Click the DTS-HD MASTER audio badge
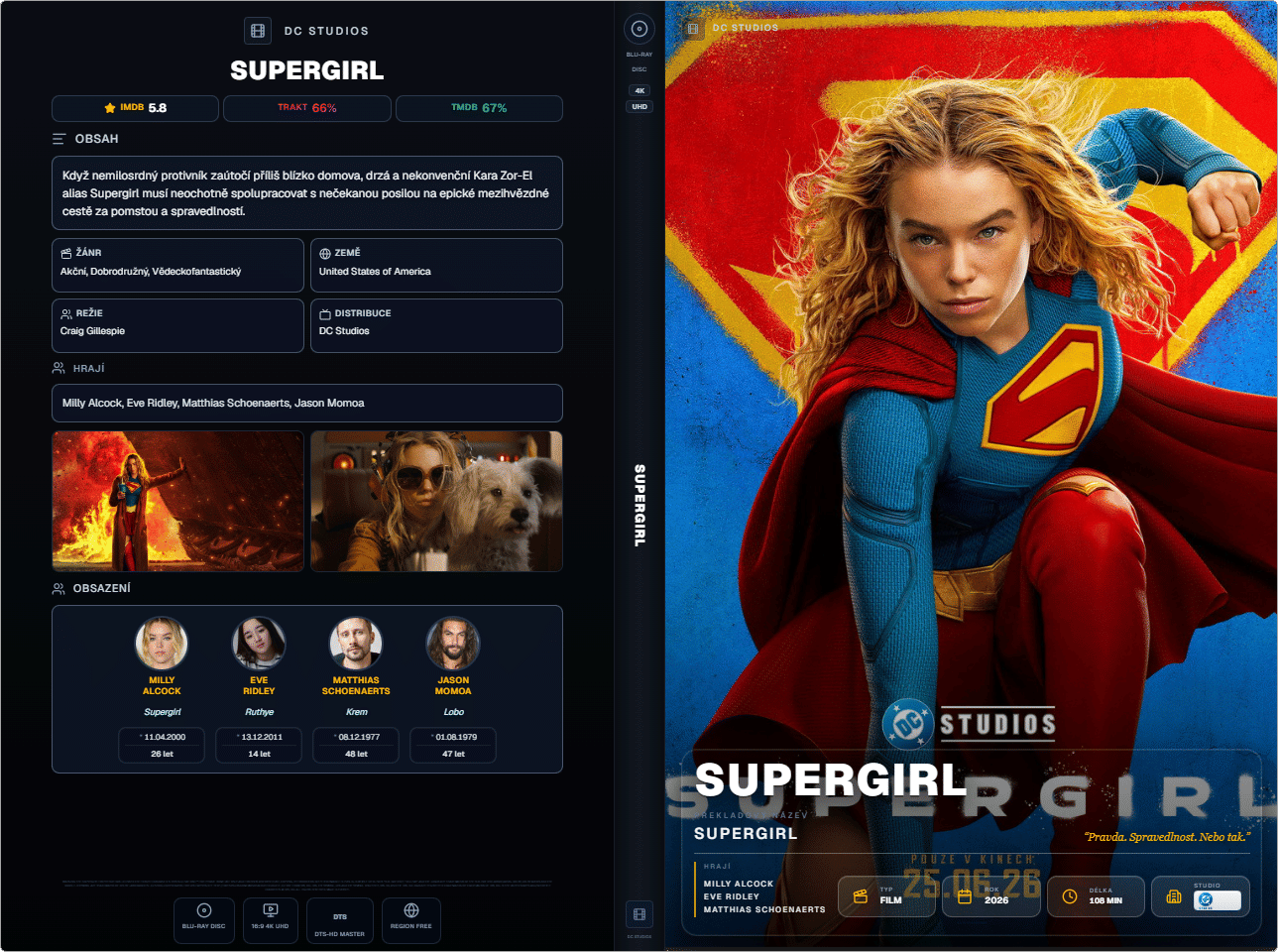The height and width of the screenshot is (952, 1278). 340,920
